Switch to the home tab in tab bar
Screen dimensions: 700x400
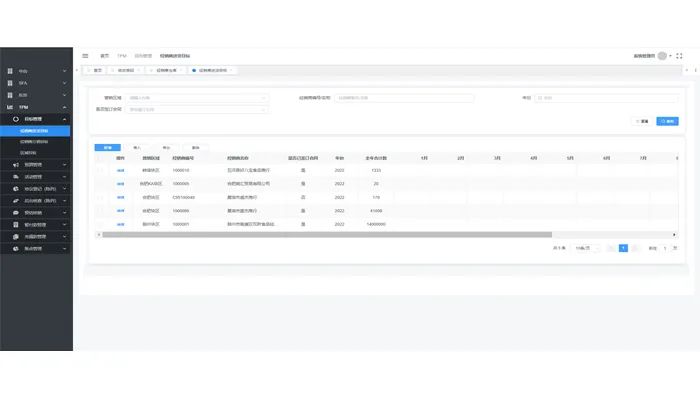click(x=95, y=70)
